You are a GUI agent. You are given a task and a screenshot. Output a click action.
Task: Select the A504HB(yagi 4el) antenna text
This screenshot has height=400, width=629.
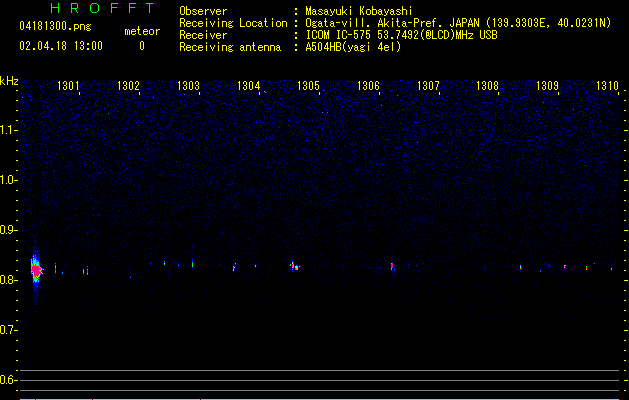tap(353, 47)
